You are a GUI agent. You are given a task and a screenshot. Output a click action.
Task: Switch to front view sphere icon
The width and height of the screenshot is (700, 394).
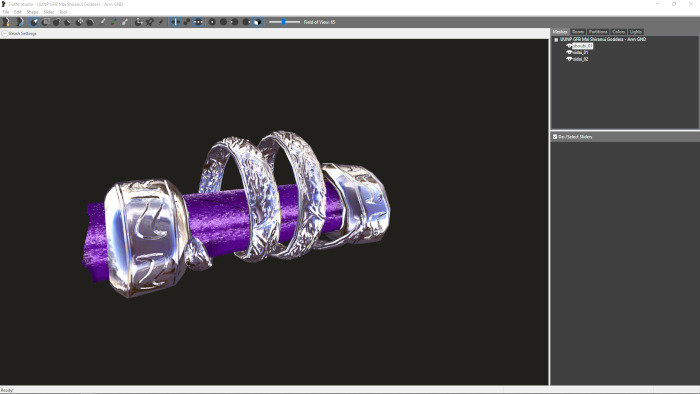(x=212, y=22)
